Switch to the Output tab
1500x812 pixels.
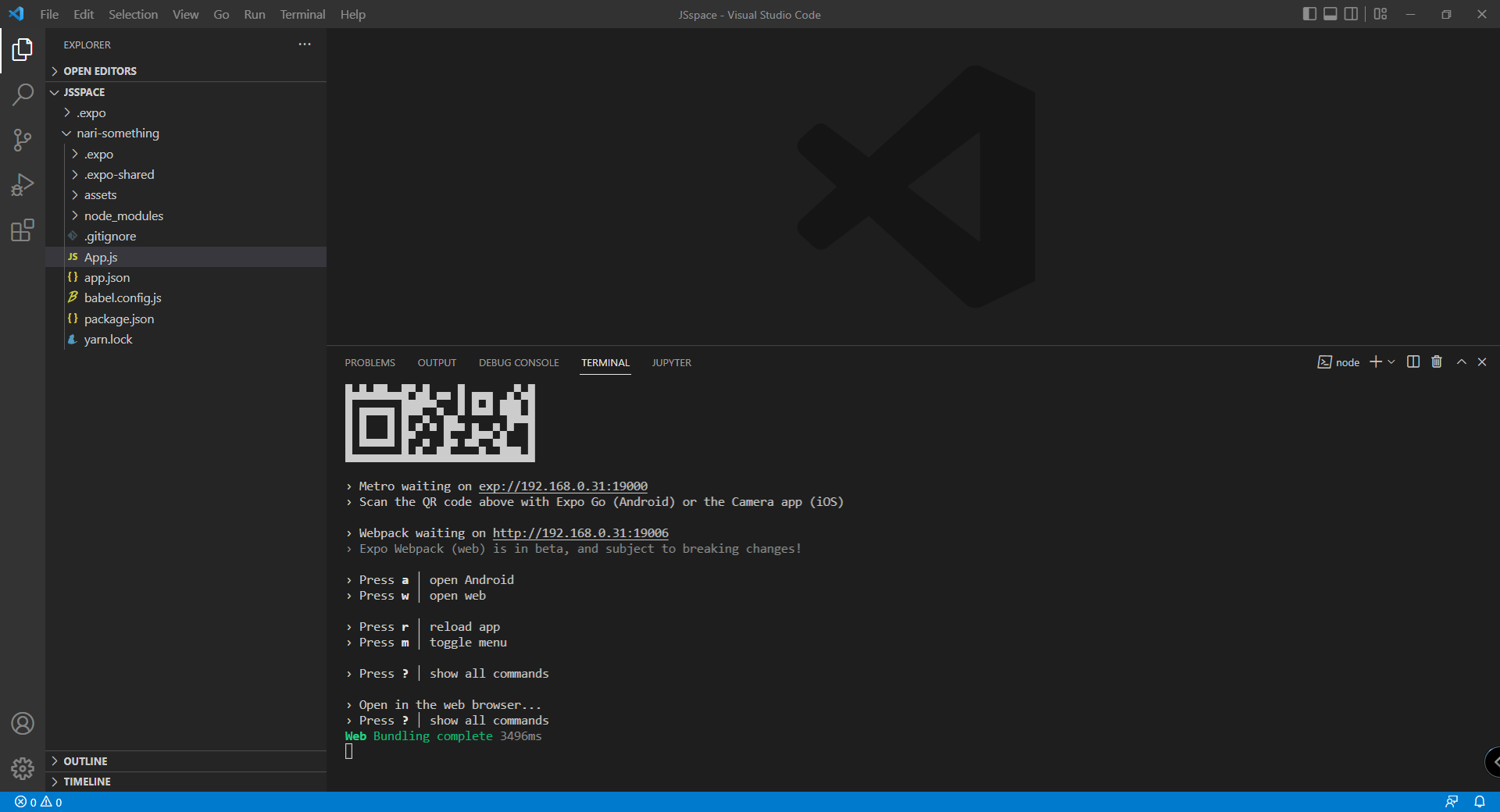[x=437, y=363]
